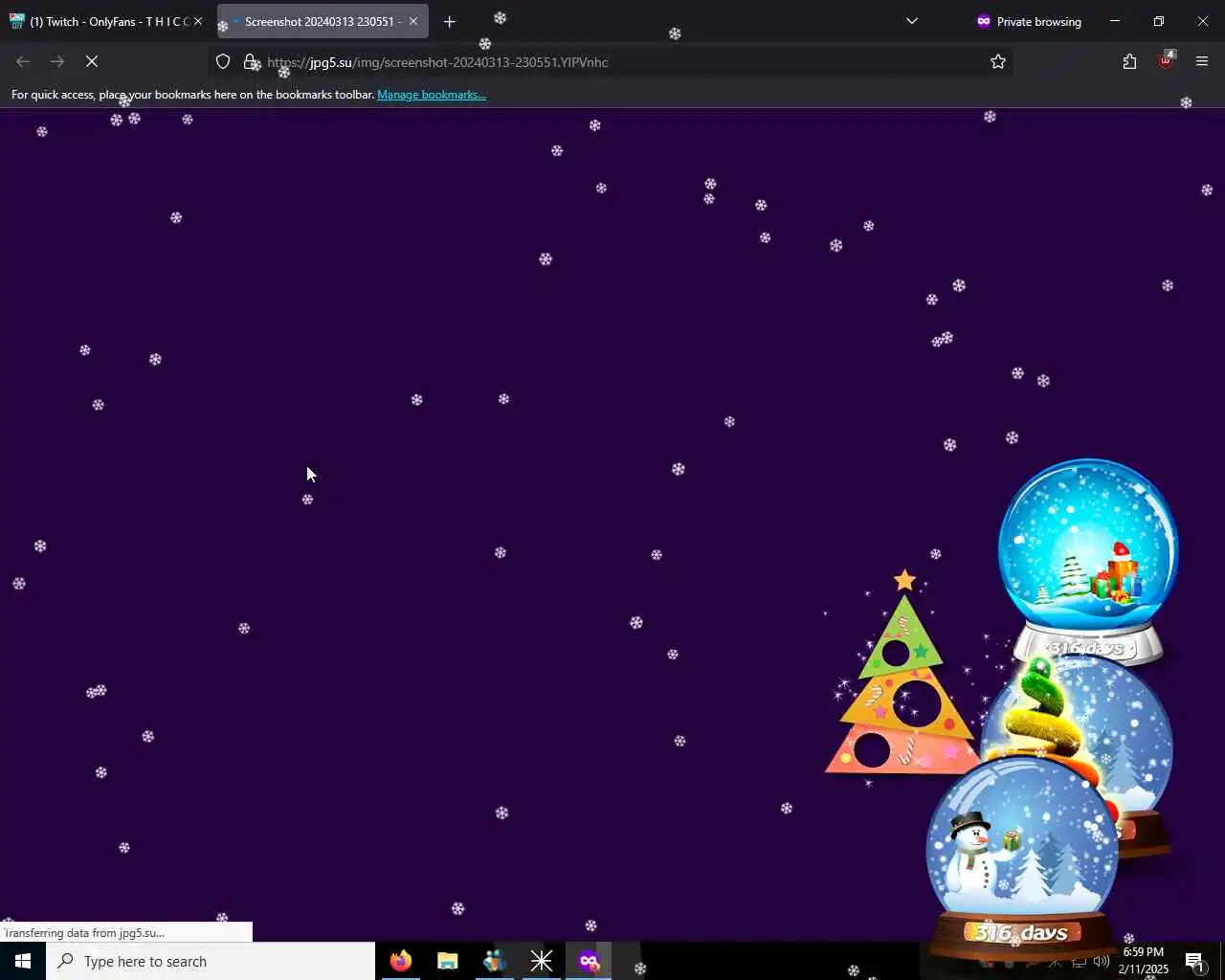Minimize the Firefox window
Image resolution: width=1225 pixels, height=980 pixels.
[1115, 21]
